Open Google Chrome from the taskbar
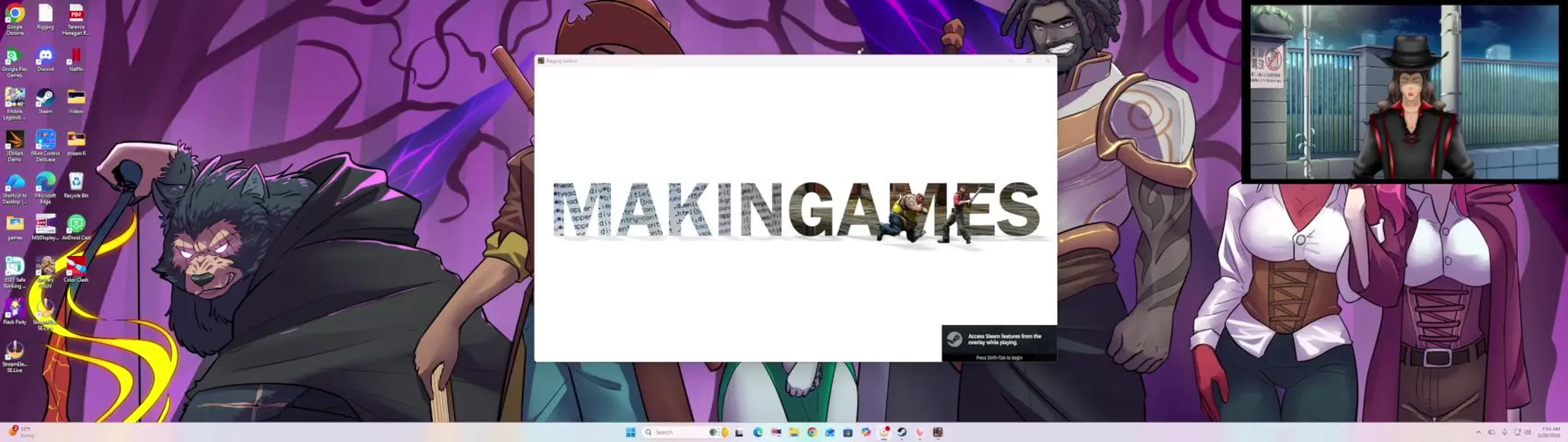Viewport: 1568px width, 442px height. (812, 432)
